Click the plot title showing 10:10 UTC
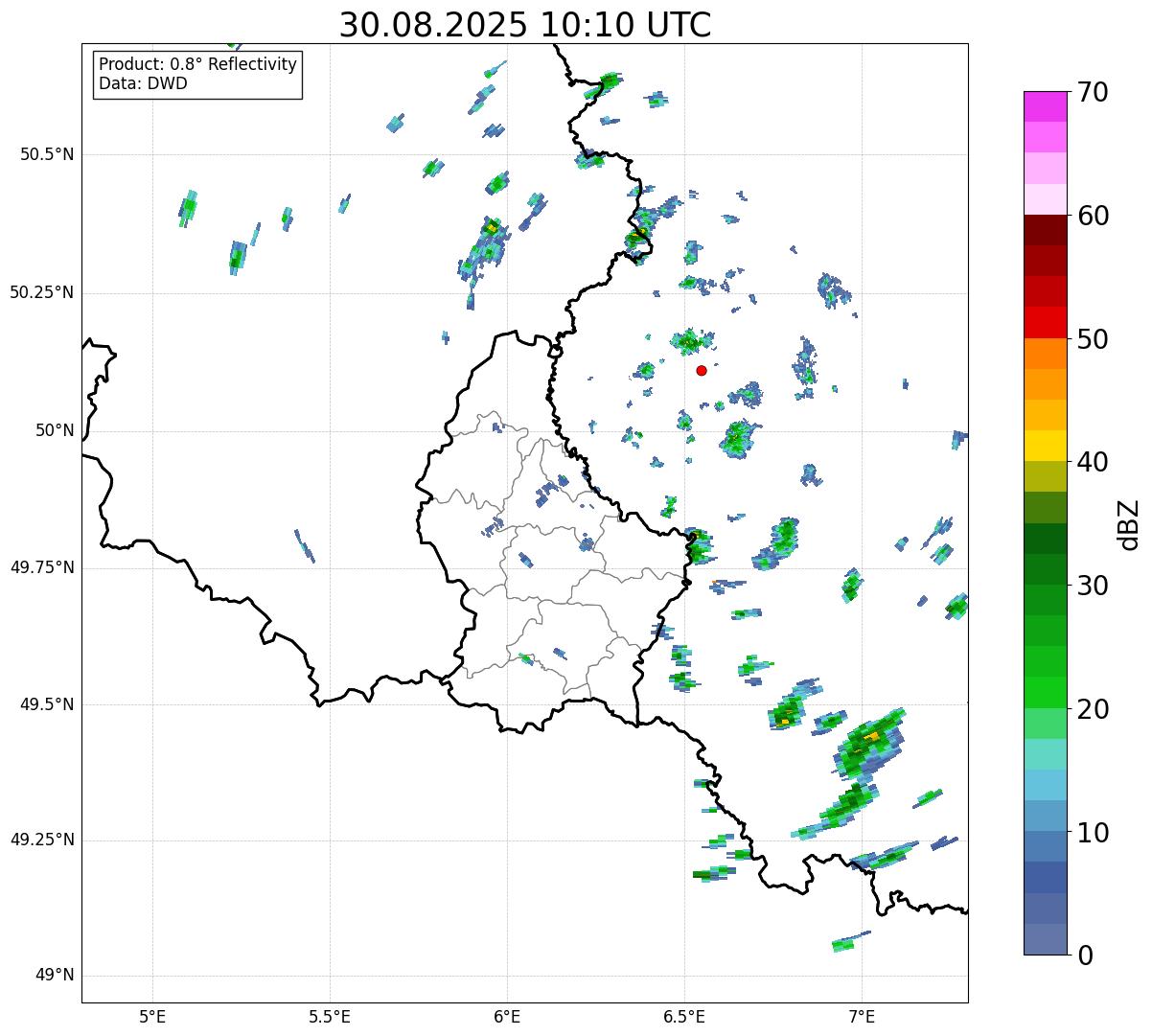The width and height of the screenshot is (1152, 1036). point(525,25)
